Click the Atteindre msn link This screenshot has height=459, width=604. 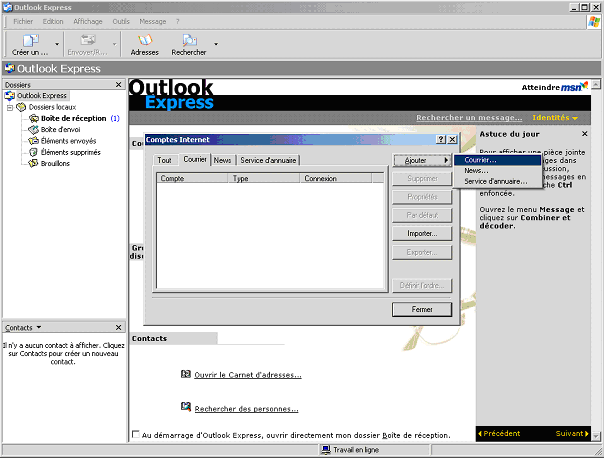pos(555,87)
